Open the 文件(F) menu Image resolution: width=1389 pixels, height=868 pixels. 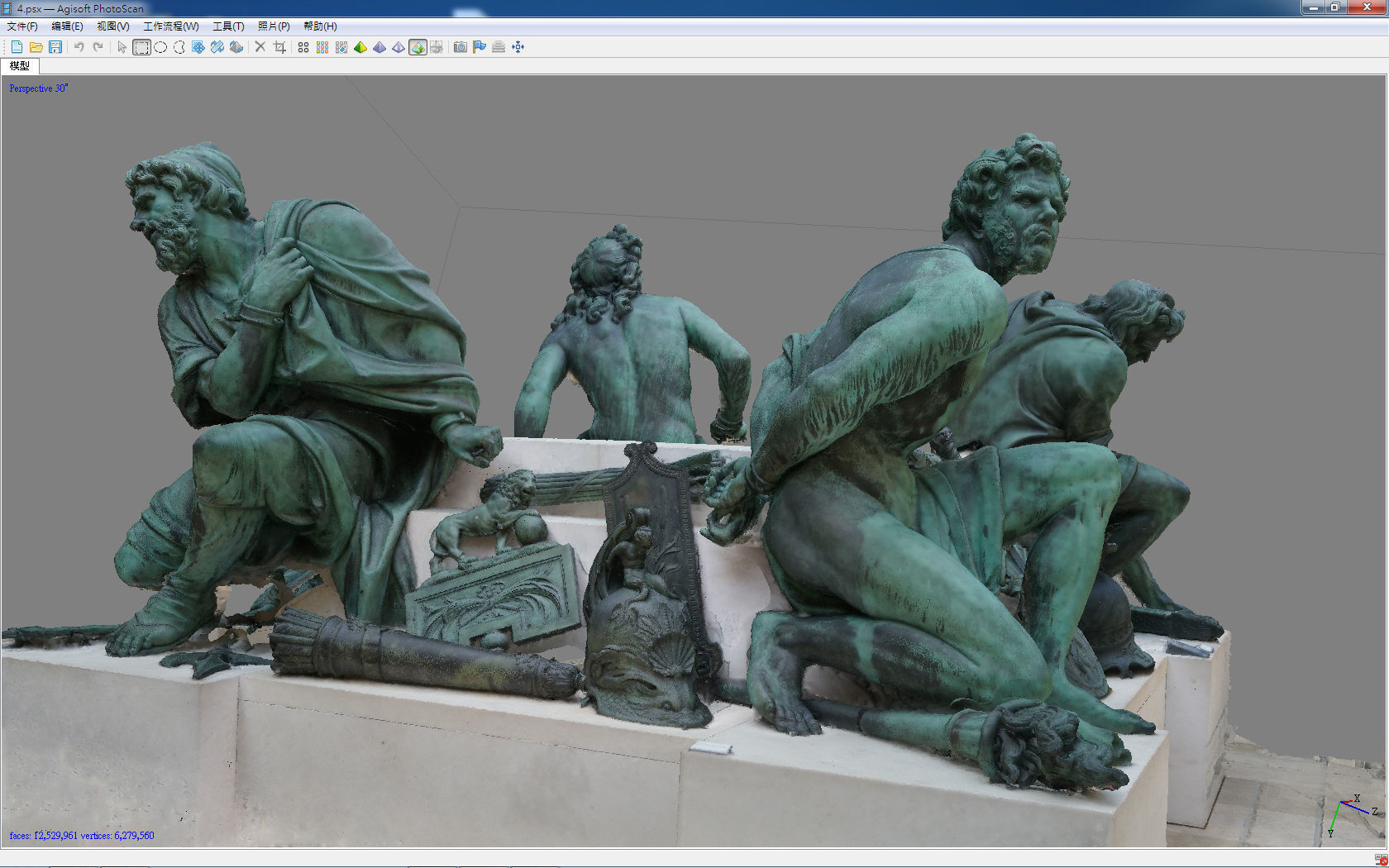pyautogui.click(x=22, y=26)
